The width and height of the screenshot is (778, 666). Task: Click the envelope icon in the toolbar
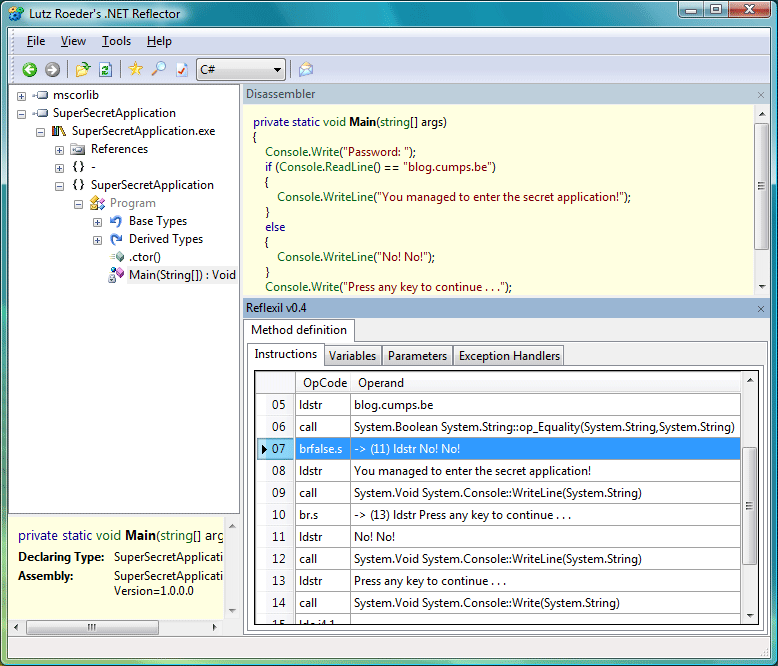click(306, 69)
